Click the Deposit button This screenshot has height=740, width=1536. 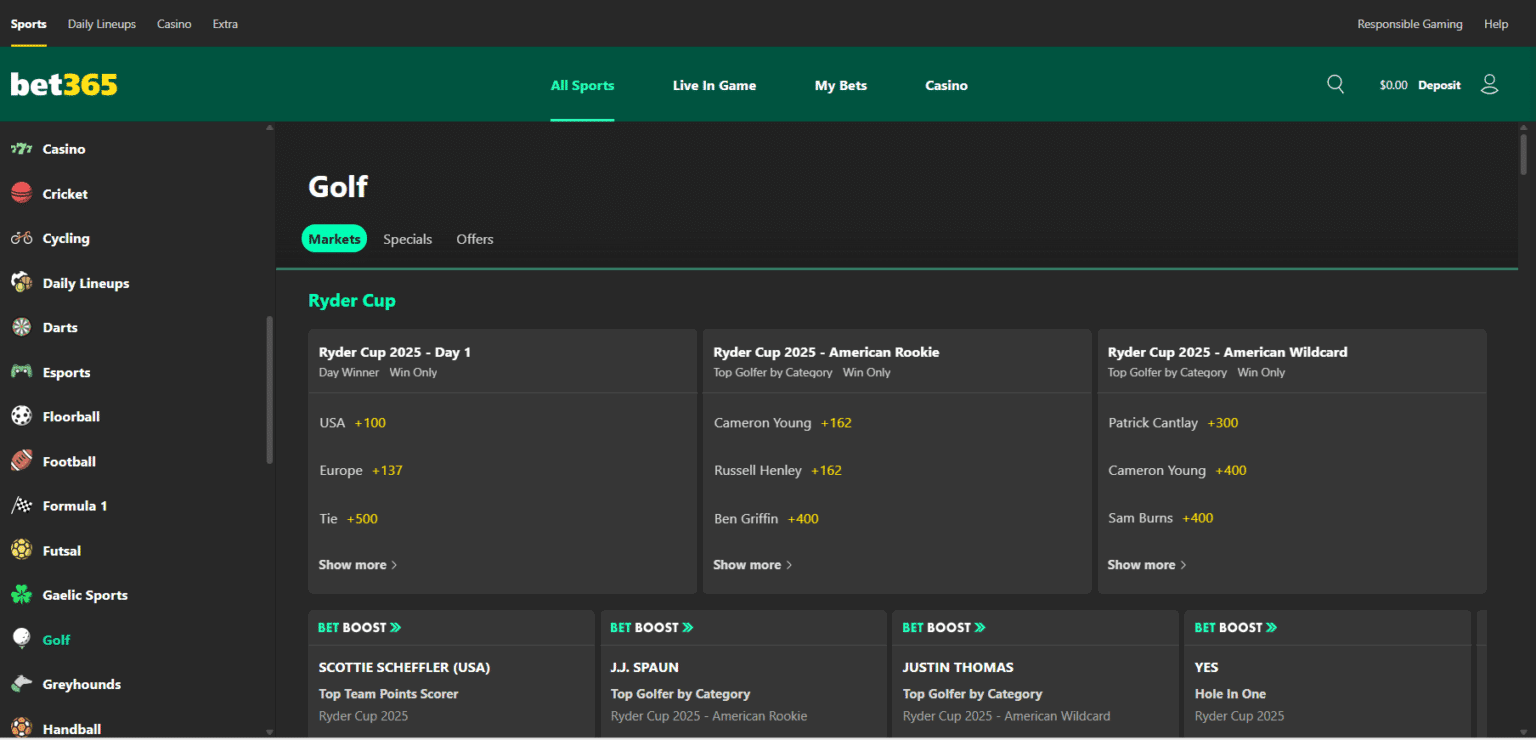(x=1439, y=84)
